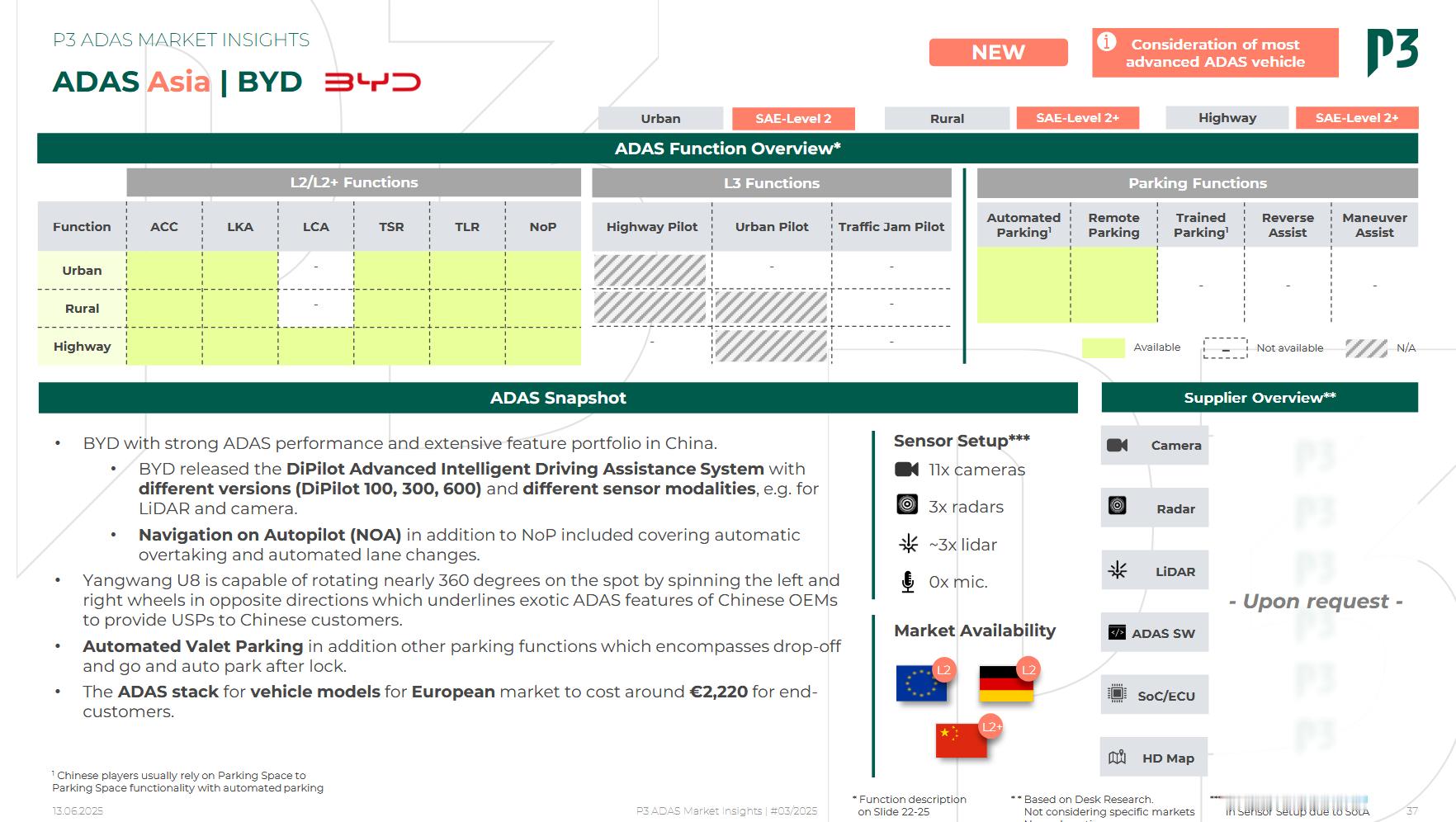Click the Maneuver Assist column header

point(1374,224)
